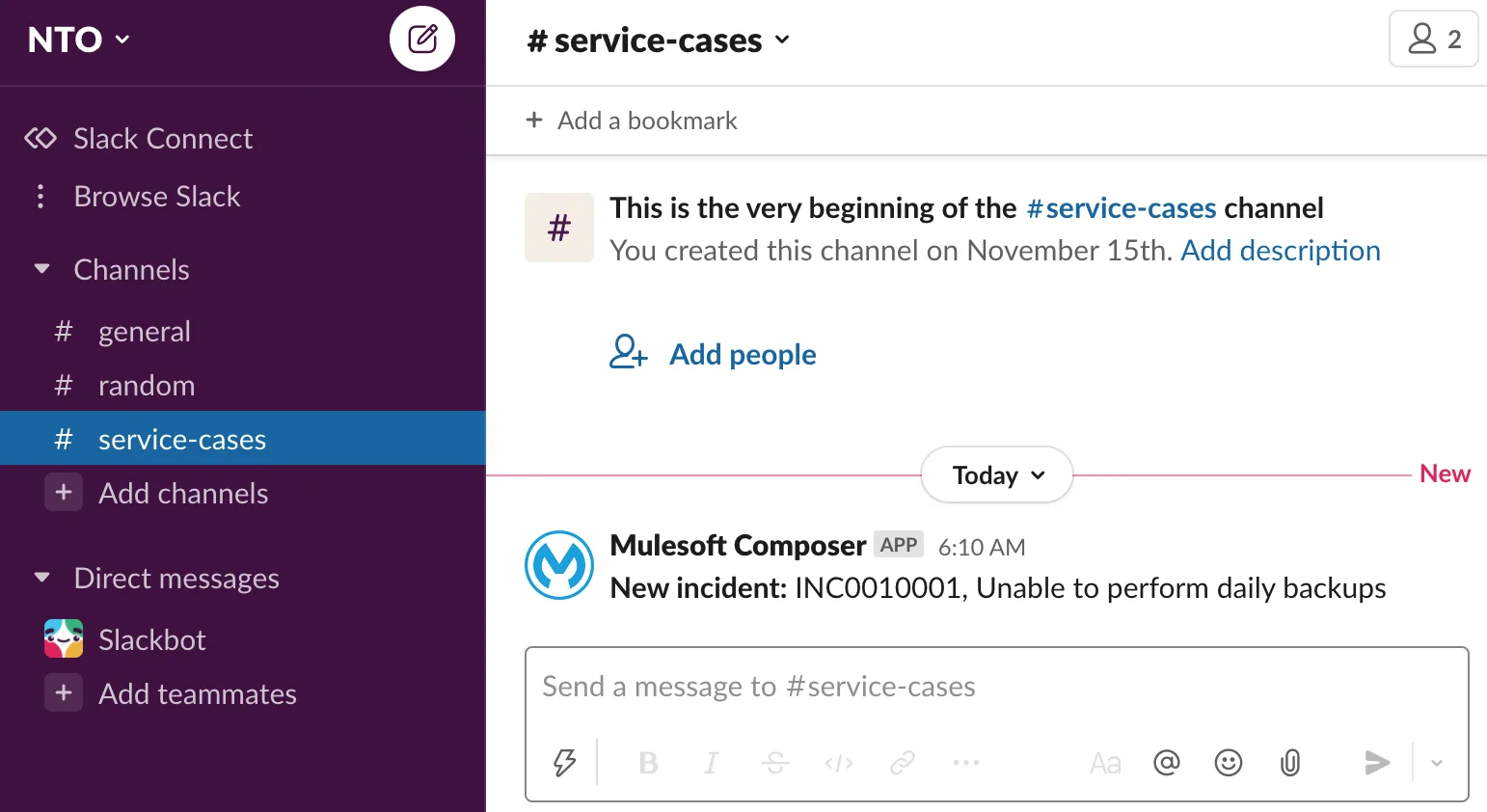Click the compose new message icon

422,39
